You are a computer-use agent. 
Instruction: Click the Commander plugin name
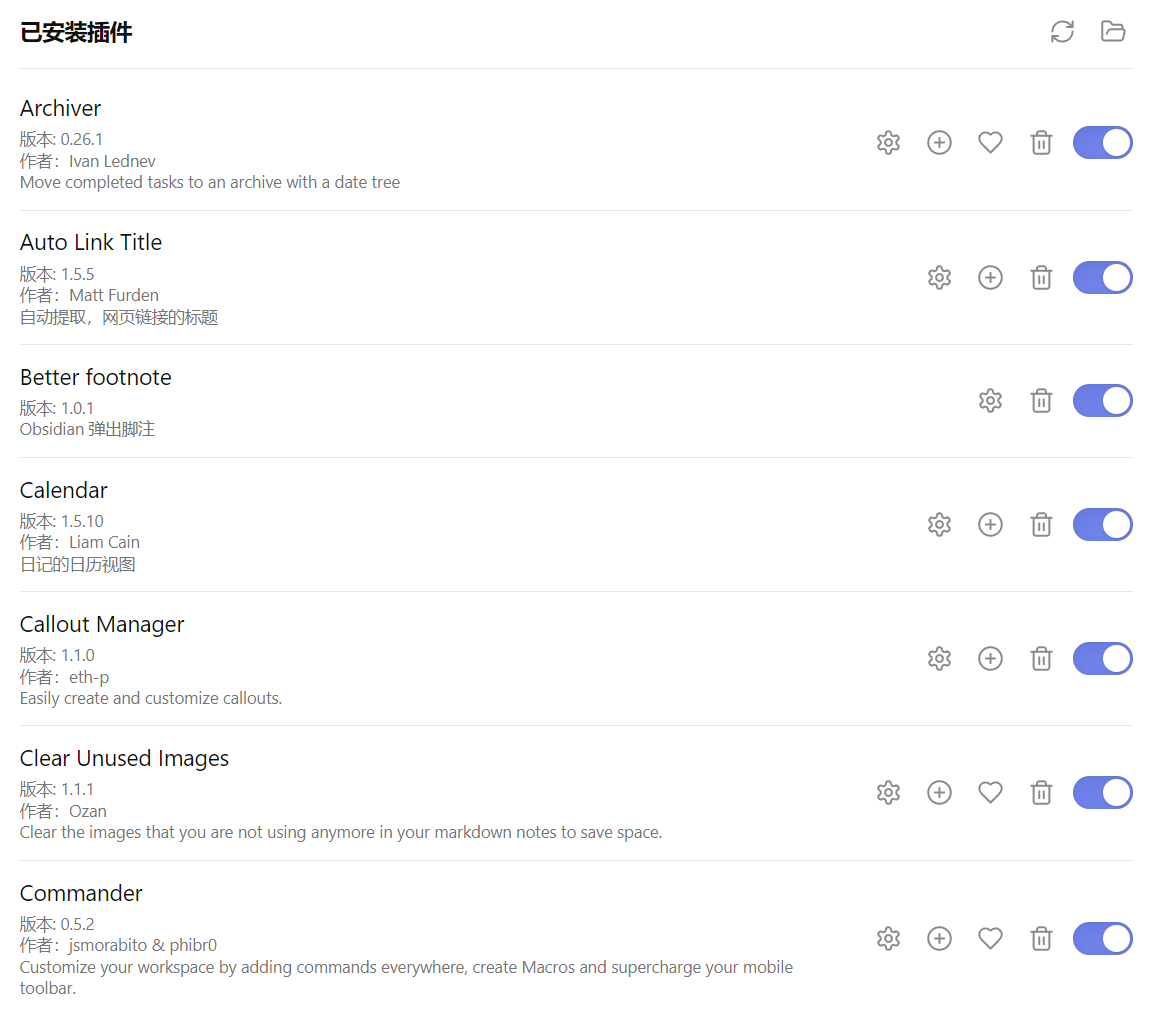(x=81, y=893)
